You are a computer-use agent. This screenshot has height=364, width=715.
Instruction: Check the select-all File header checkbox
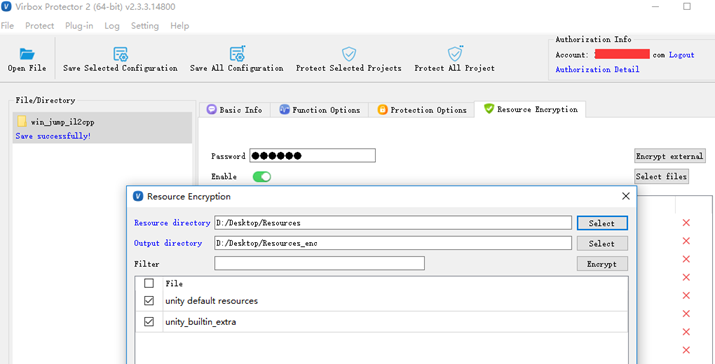(149, 283)
